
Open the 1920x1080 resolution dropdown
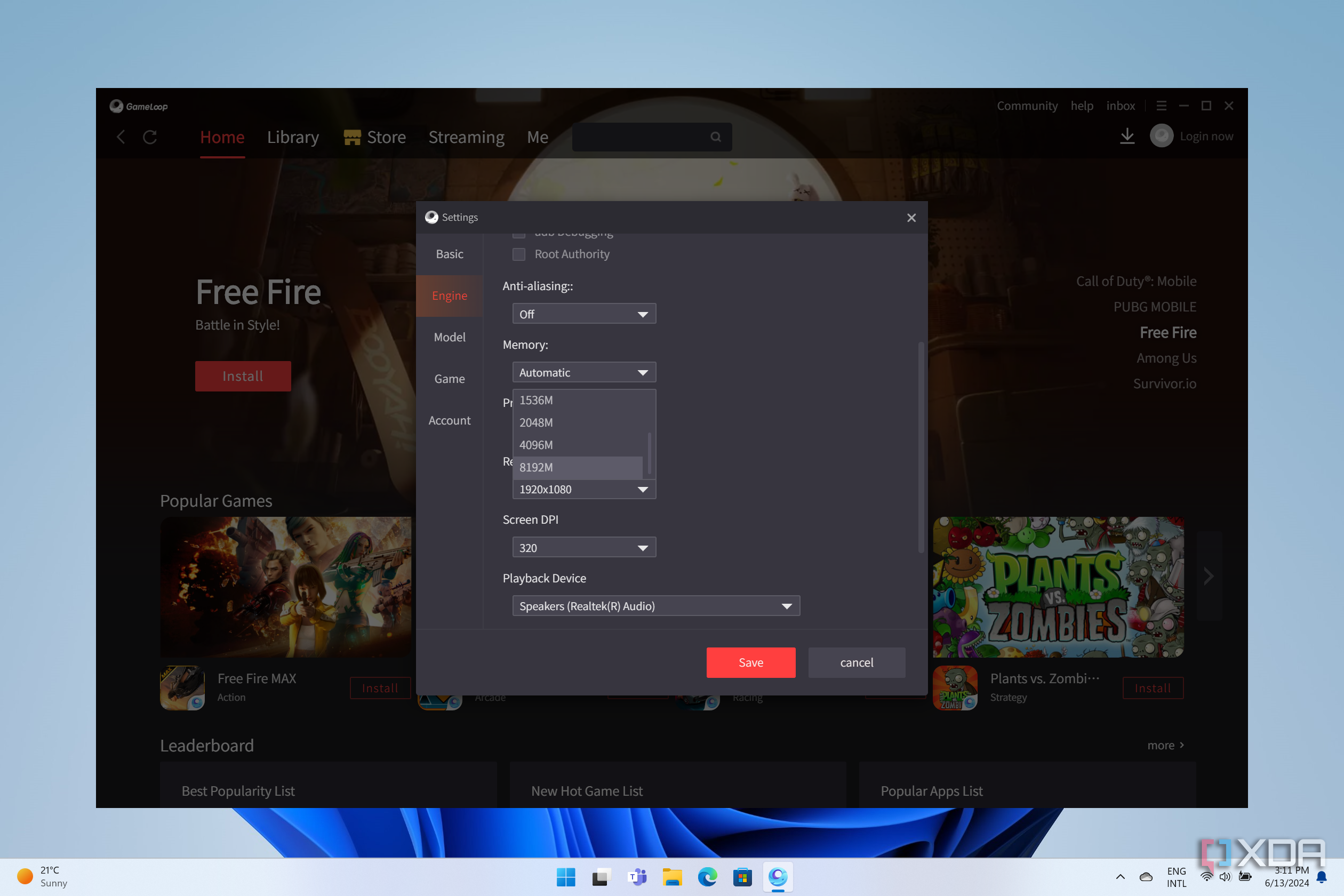click(x=584, y=490)
